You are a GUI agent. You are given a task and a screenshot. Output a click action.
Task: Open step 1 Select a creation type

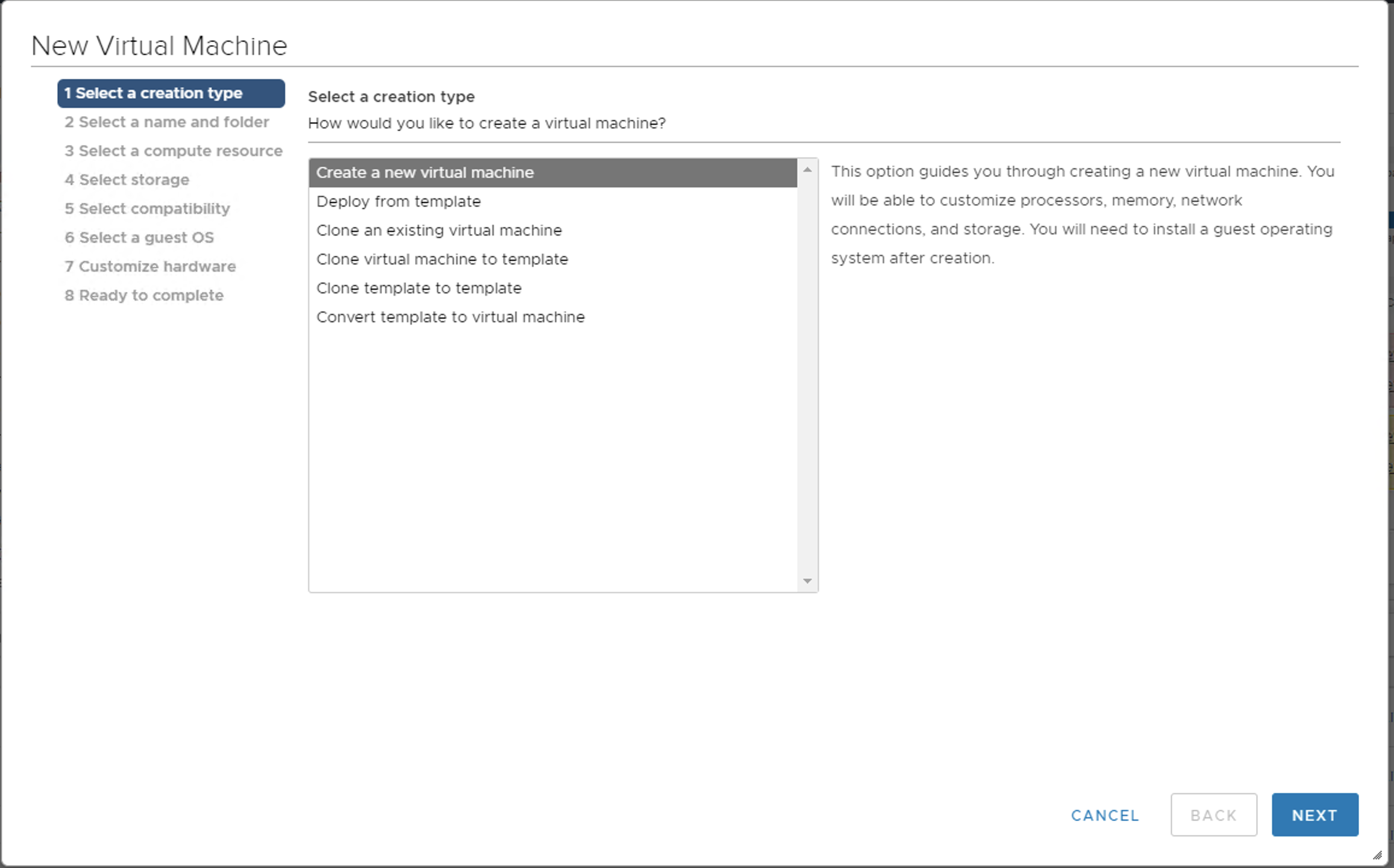pyautogui.click(x=171, y=93)
